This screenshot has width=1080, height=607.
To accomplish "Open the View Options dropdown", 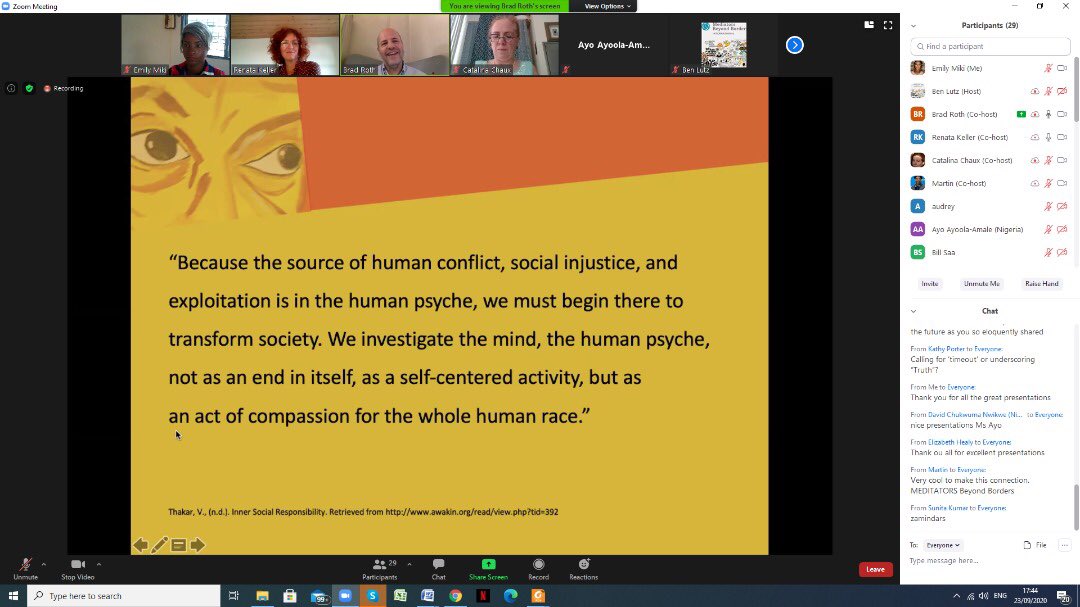I will (607, 6).
